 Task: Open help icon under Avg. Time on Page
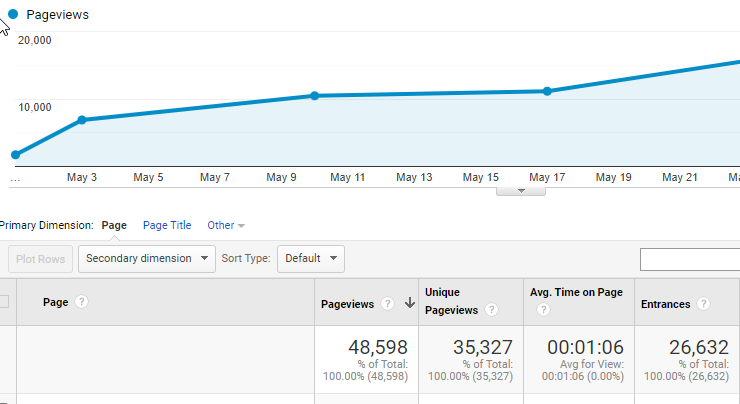[x=543, y=310]
